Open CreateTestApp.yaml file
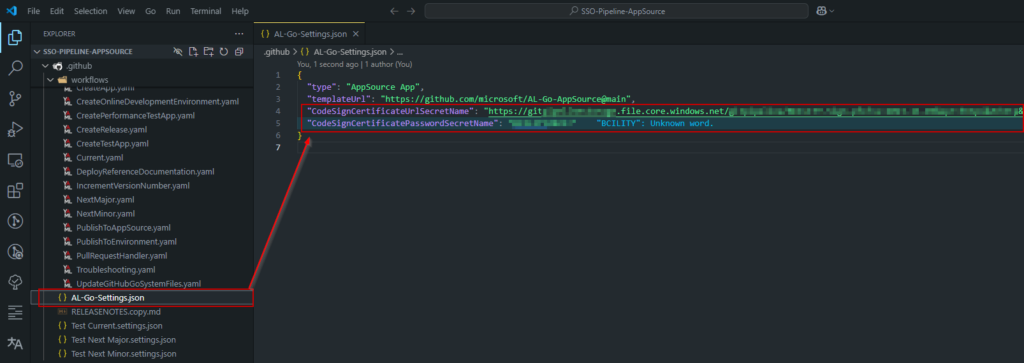 [112, 144]
